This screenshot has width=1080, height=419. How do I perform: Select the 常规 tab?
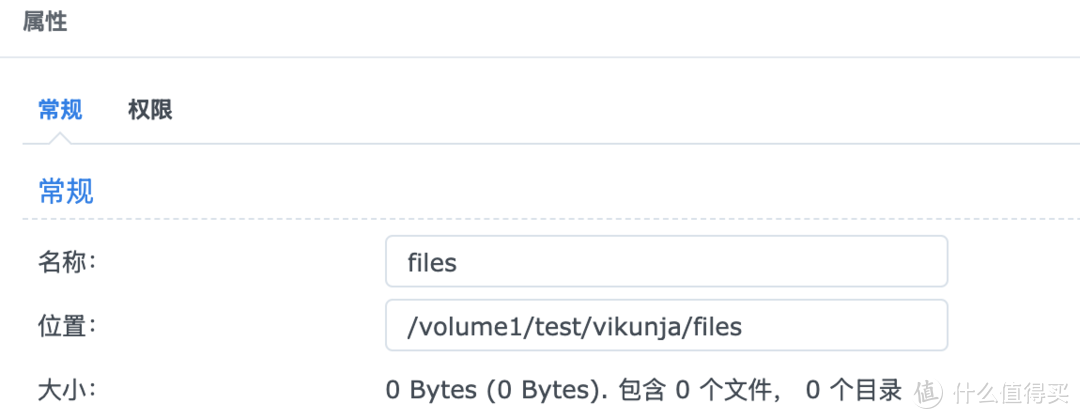[x=60, y=110]
